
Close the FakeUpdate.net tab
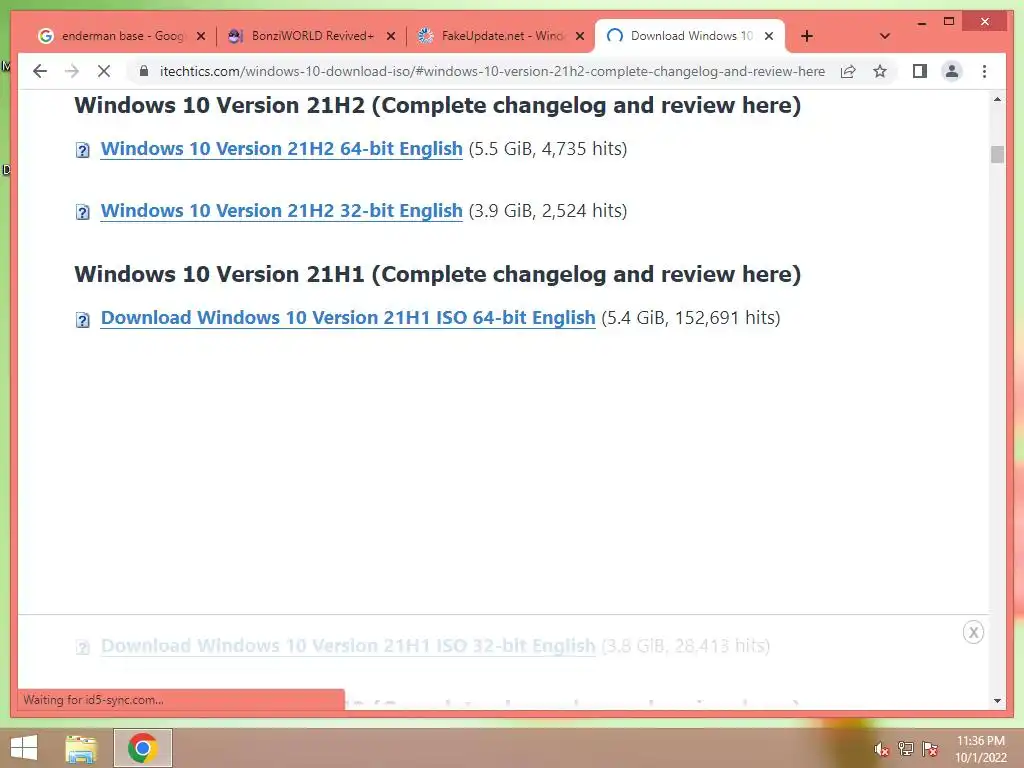(580, 37)
